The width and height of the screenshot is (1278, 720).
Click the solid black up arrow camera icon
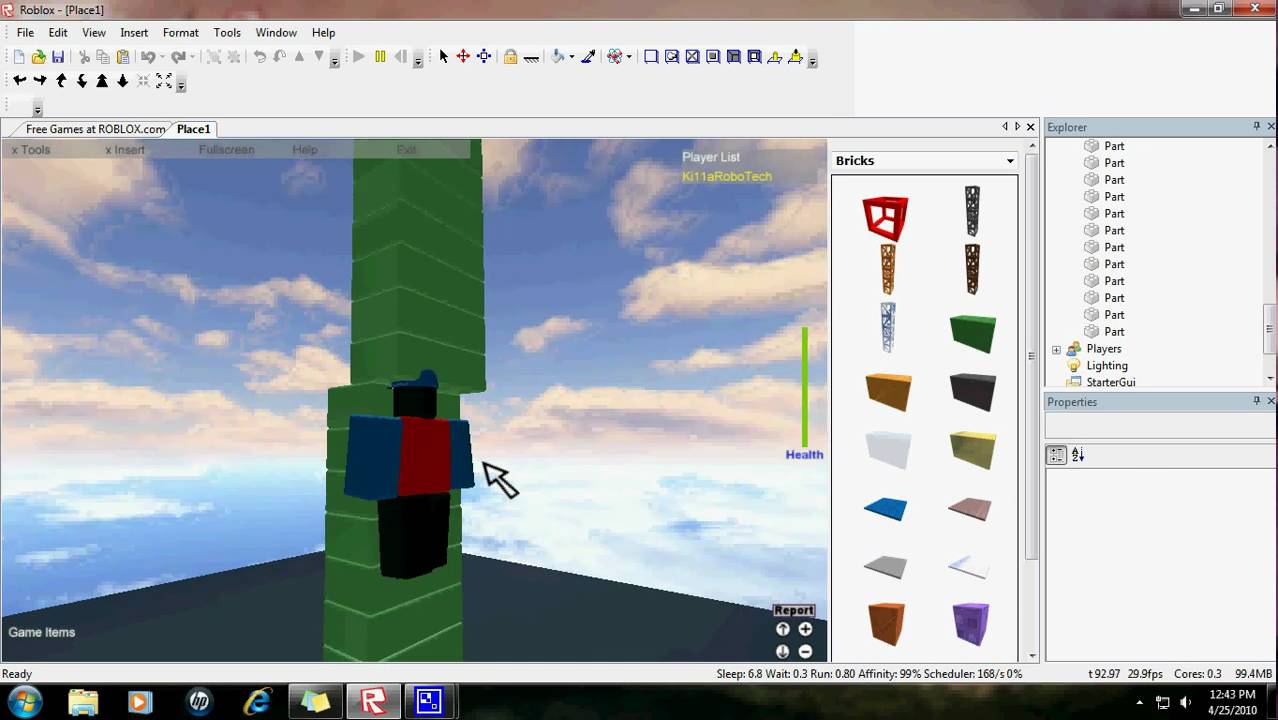[102, 81]
